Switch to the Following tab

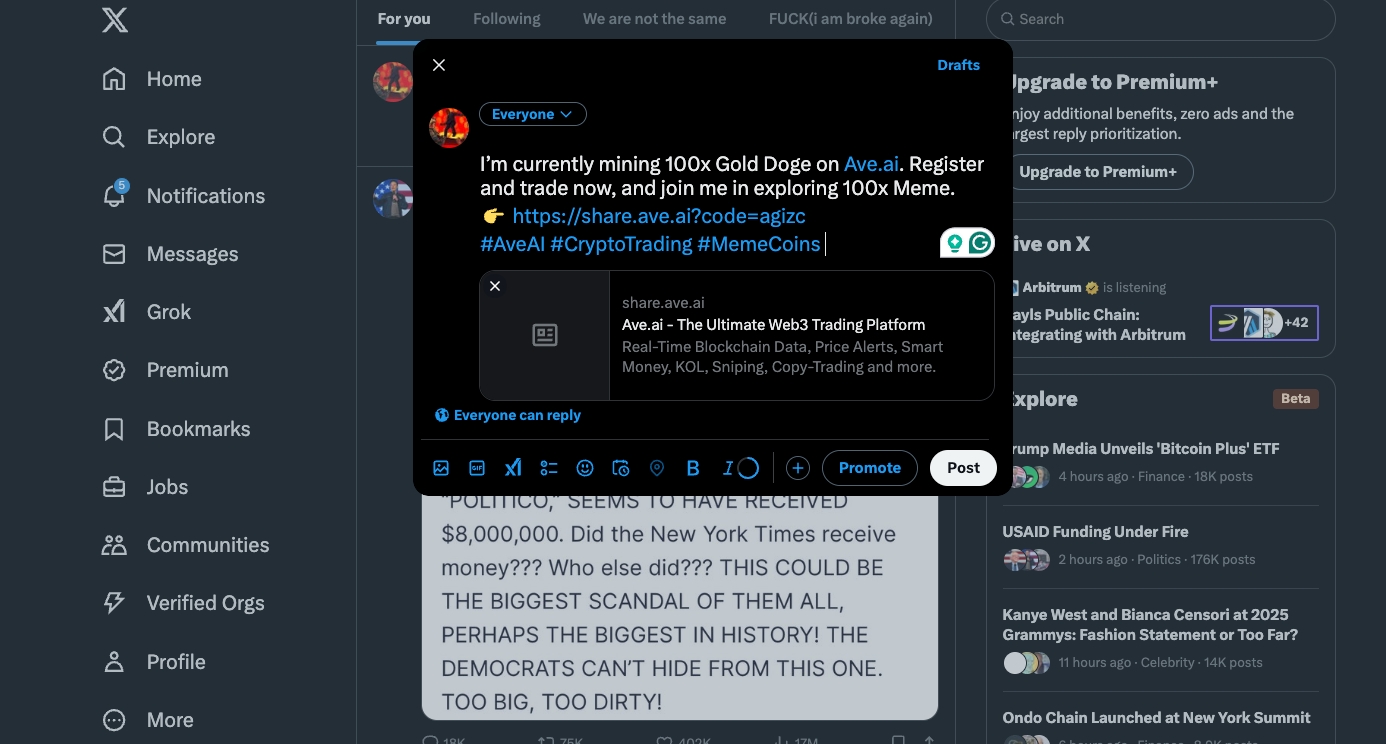[506, 19]
